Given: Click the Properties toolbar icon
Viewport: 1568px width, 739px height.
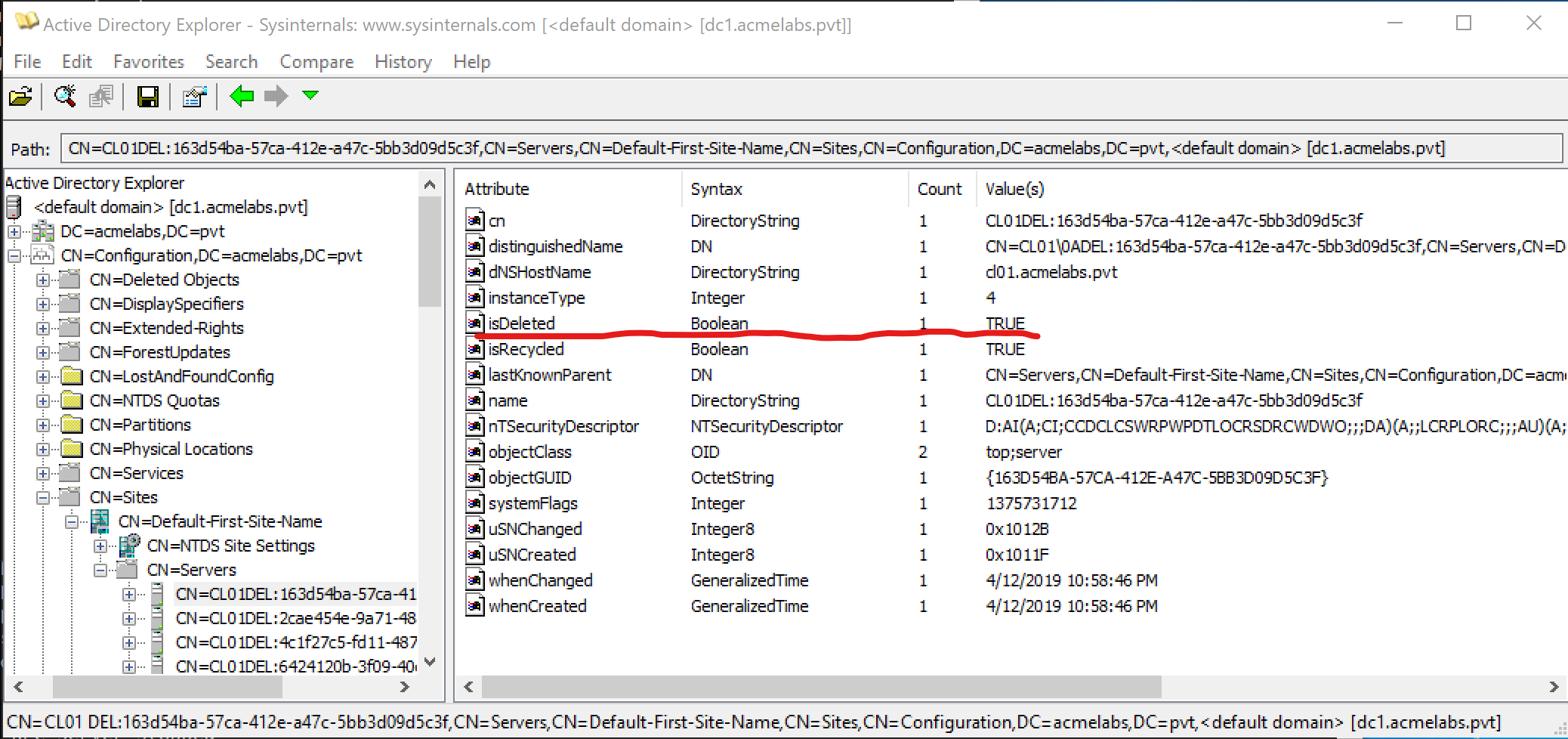Looking at the screenshot, I should click(x=194, y=97).
